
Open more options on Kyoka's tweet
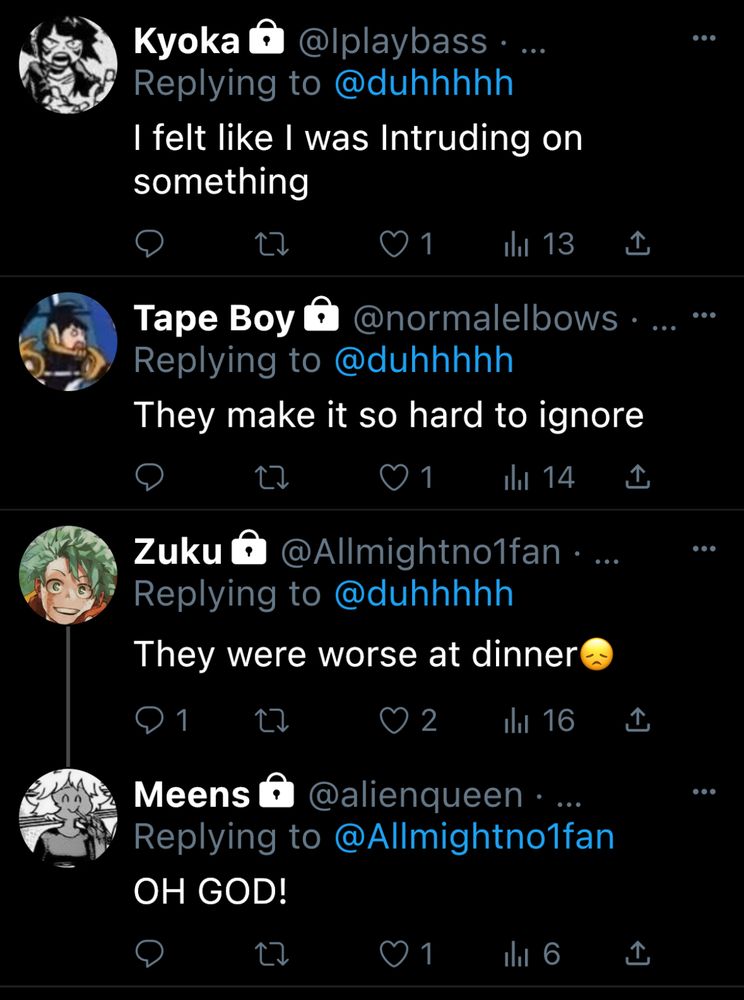pos(704,38)
